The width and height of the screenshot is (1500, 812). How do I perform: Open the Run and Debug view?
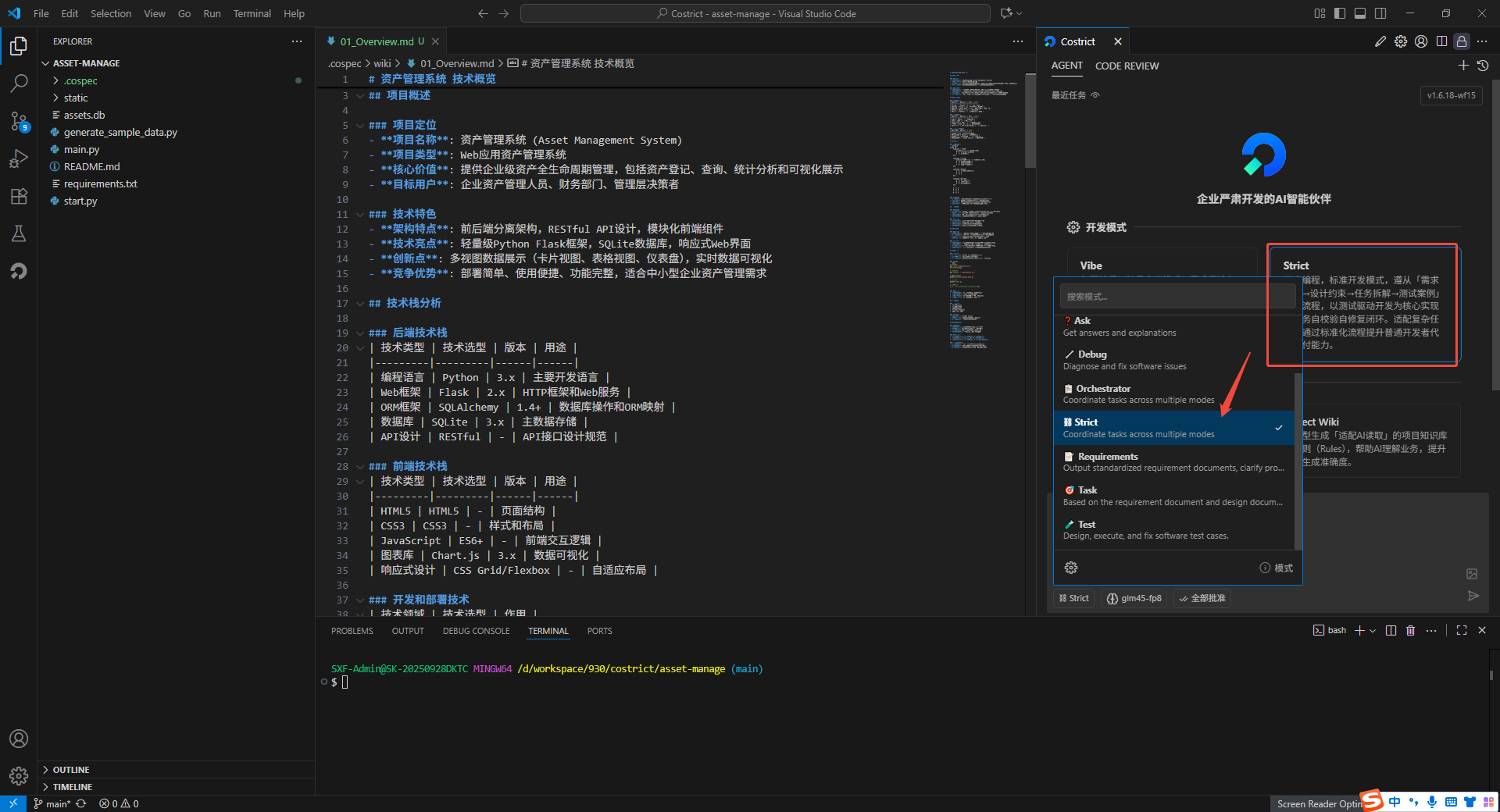[19, 158]
